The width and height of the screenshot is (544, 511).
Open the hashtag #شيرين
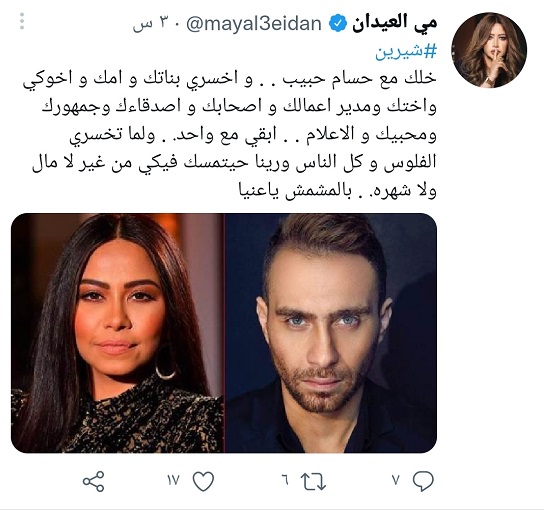coord(406,52)
